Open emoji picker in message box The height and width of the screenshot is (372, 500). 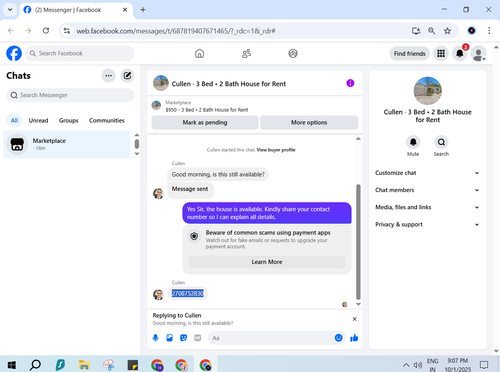point(338,338)
